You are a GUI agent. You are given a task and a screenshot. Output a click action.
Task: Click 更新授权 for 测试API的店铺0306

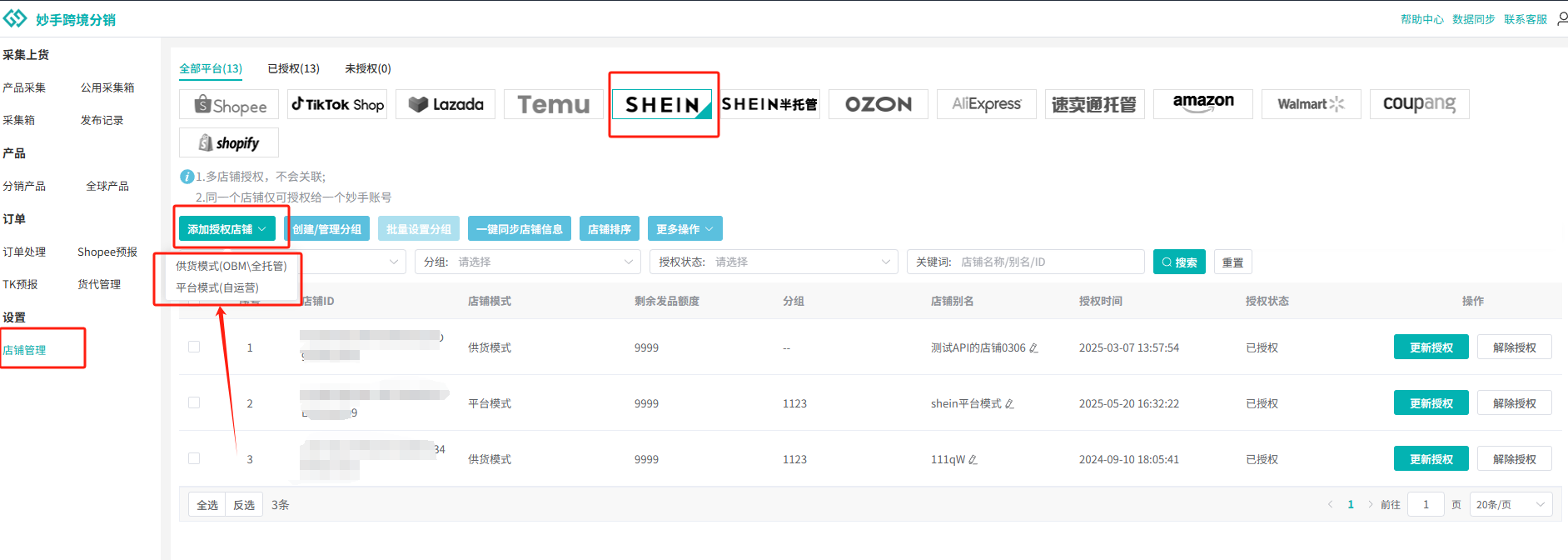coord(1431,347)
